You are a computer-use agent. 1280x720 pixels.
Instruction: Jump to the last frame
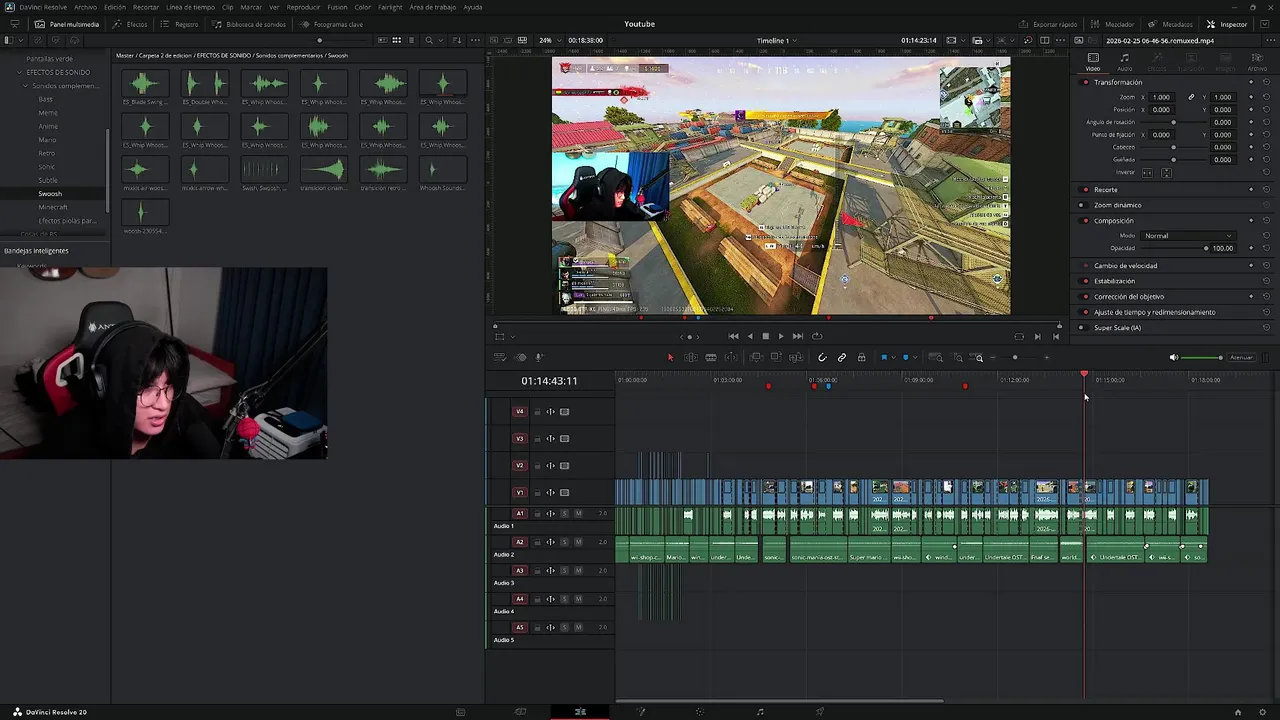pos(797,336)
